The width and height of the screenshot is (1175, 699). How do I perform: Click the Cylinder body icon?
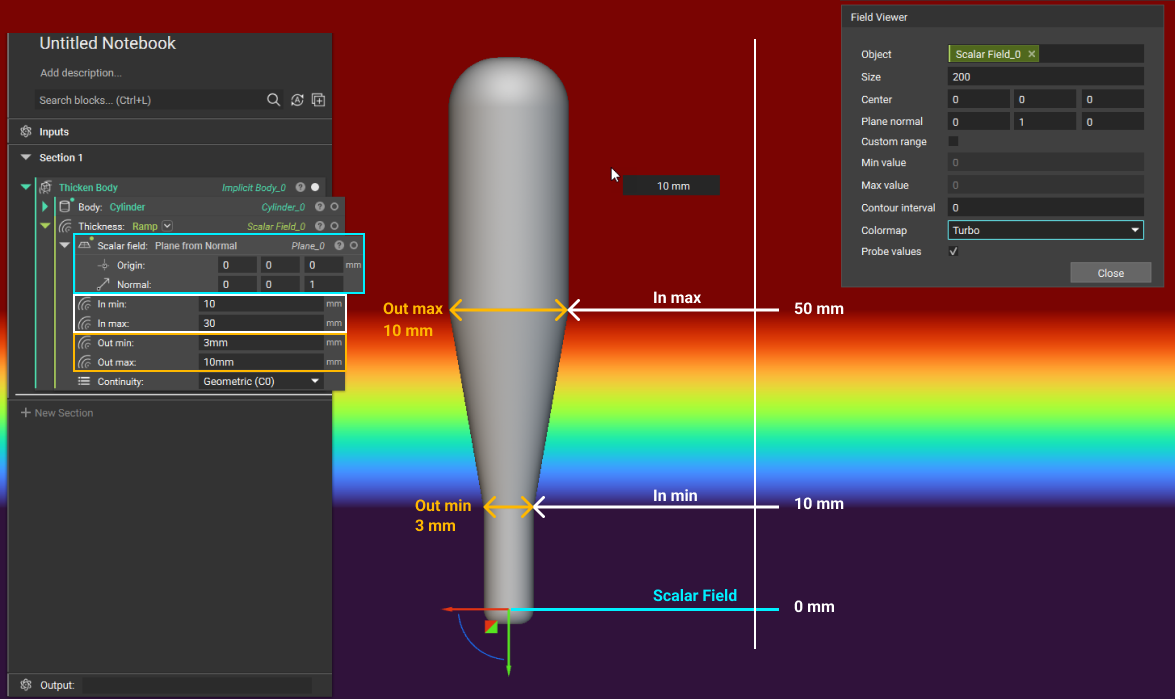point(66,206)
